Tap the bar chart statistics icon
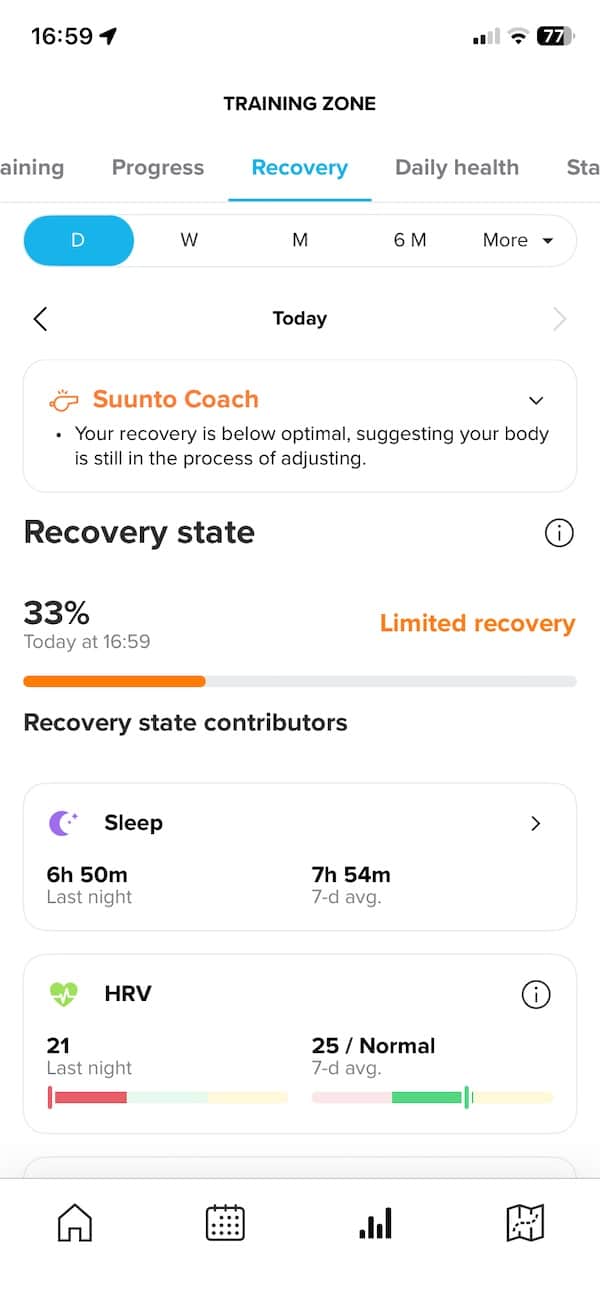 (x=375, y=1222)
